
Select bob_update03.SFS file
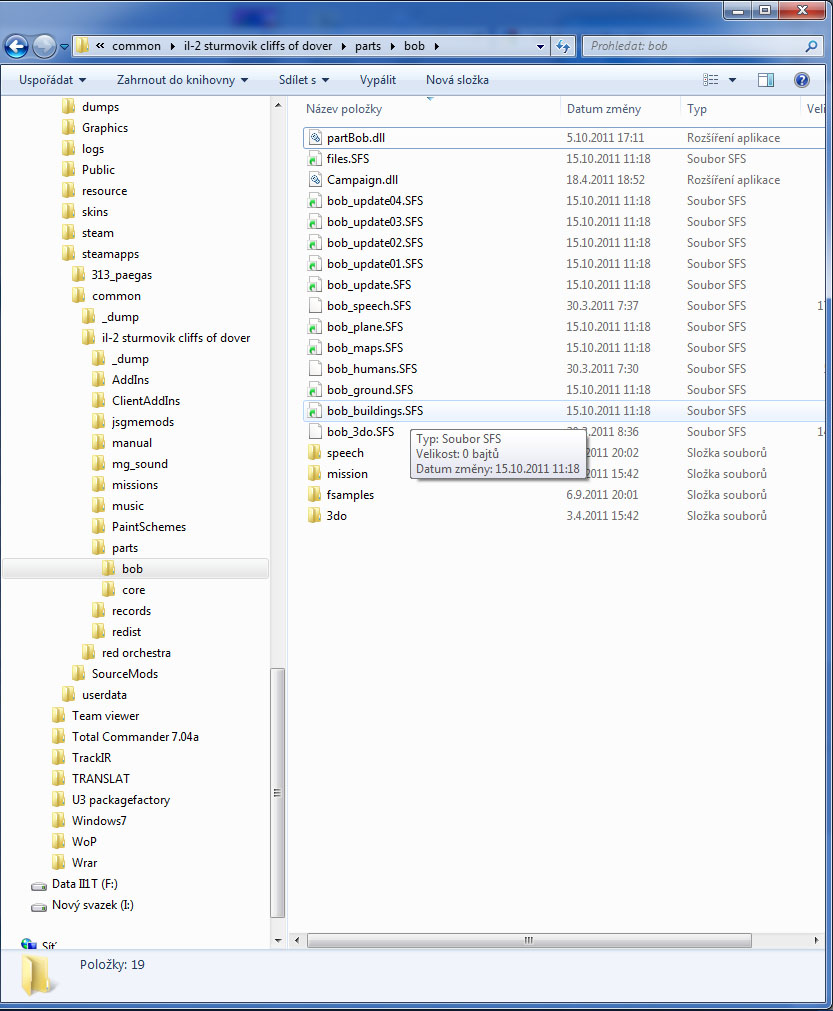click(375, 222)
